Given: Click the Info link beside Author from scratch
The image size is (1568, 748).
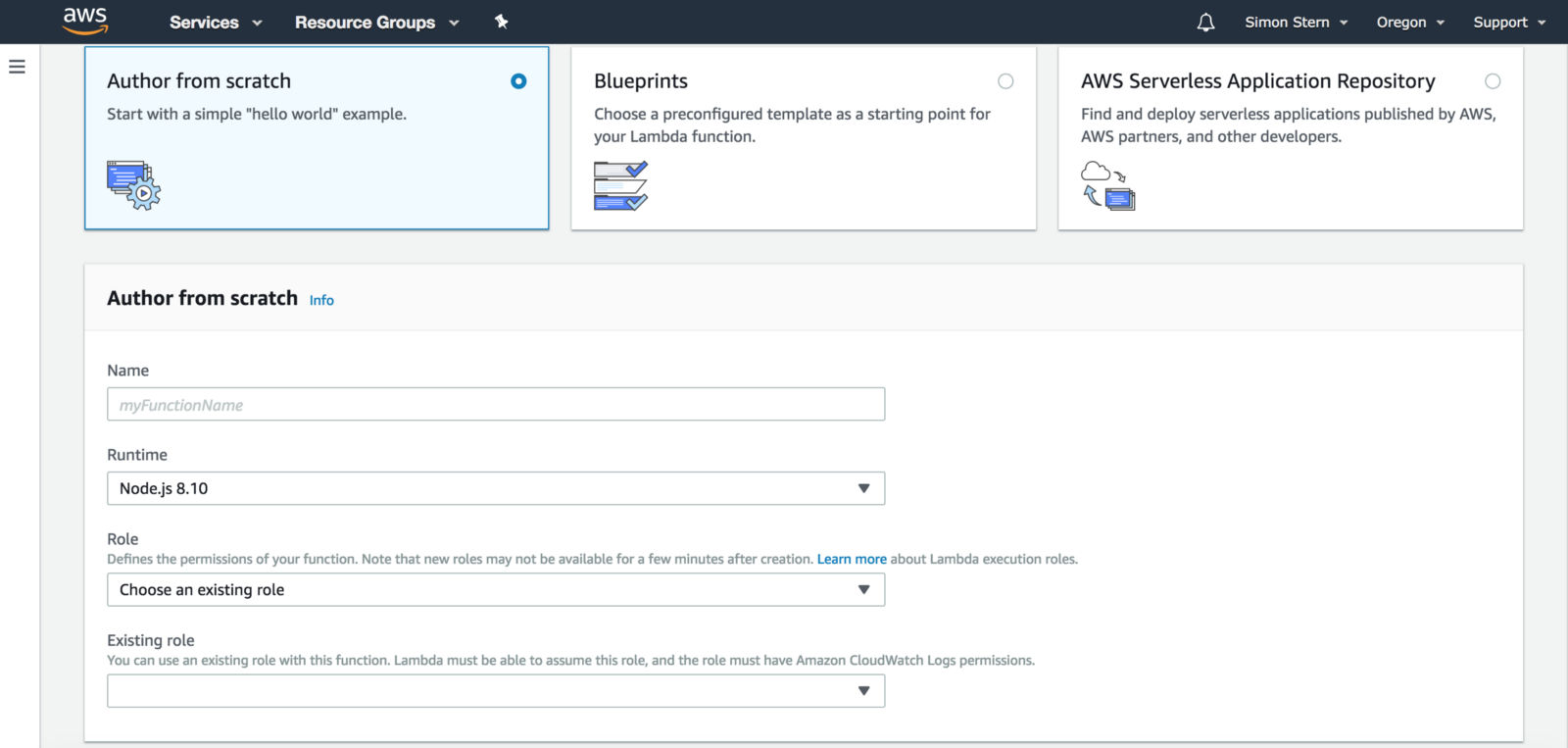Looking at the screenshot, I should pyautogui.click(x=321, y=301).
